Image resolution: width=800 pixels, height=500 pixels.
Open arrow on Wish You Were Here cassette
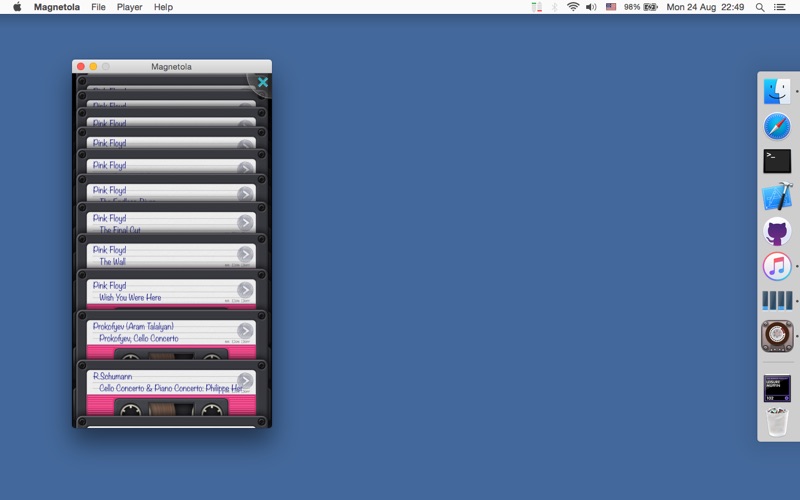click(x=245, y=290)
